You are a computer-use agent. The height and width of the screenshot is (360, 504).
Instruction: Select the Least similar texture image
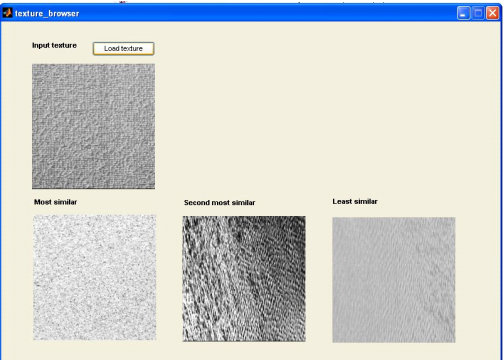[394, 280]
